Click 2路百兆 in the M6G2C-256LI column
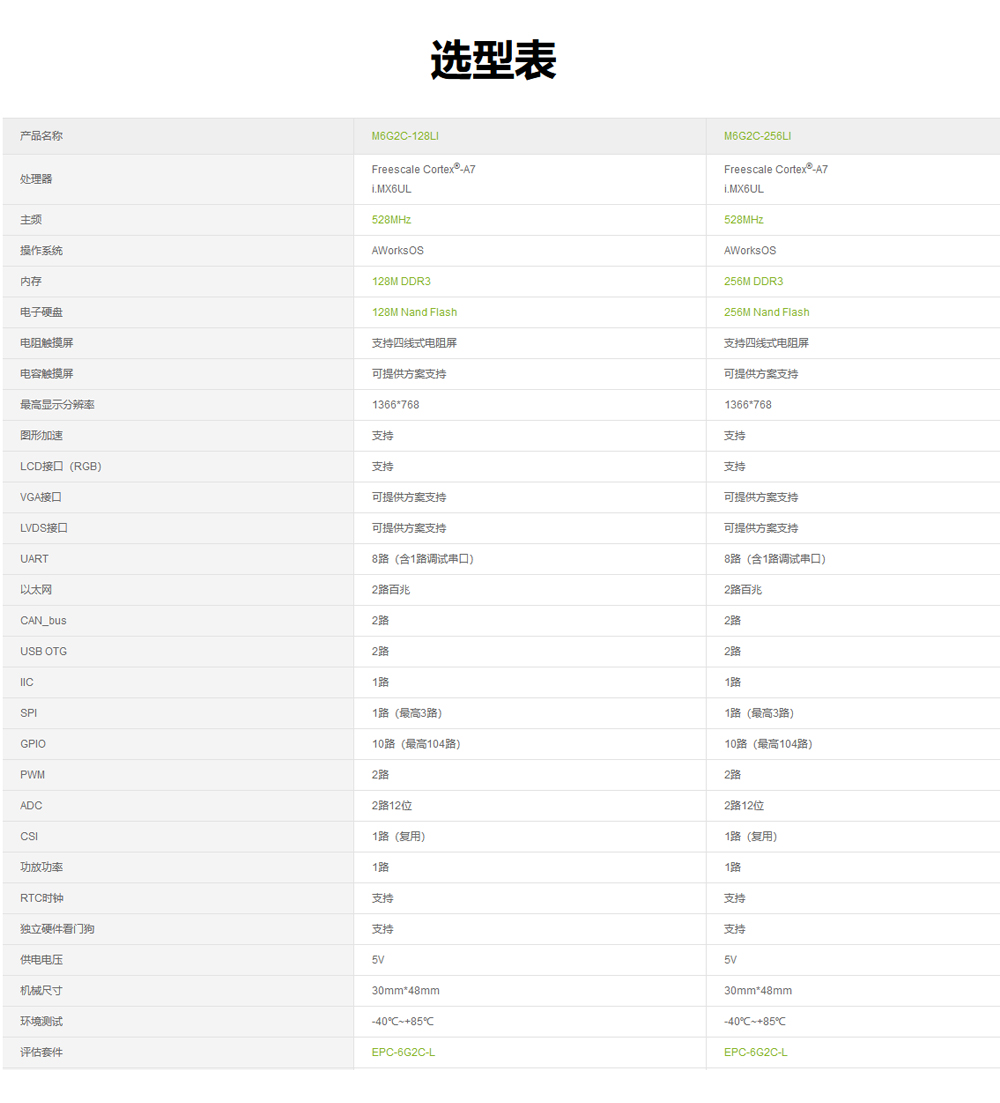The width and height of the screenshot is (1000, 1103). 743,590
